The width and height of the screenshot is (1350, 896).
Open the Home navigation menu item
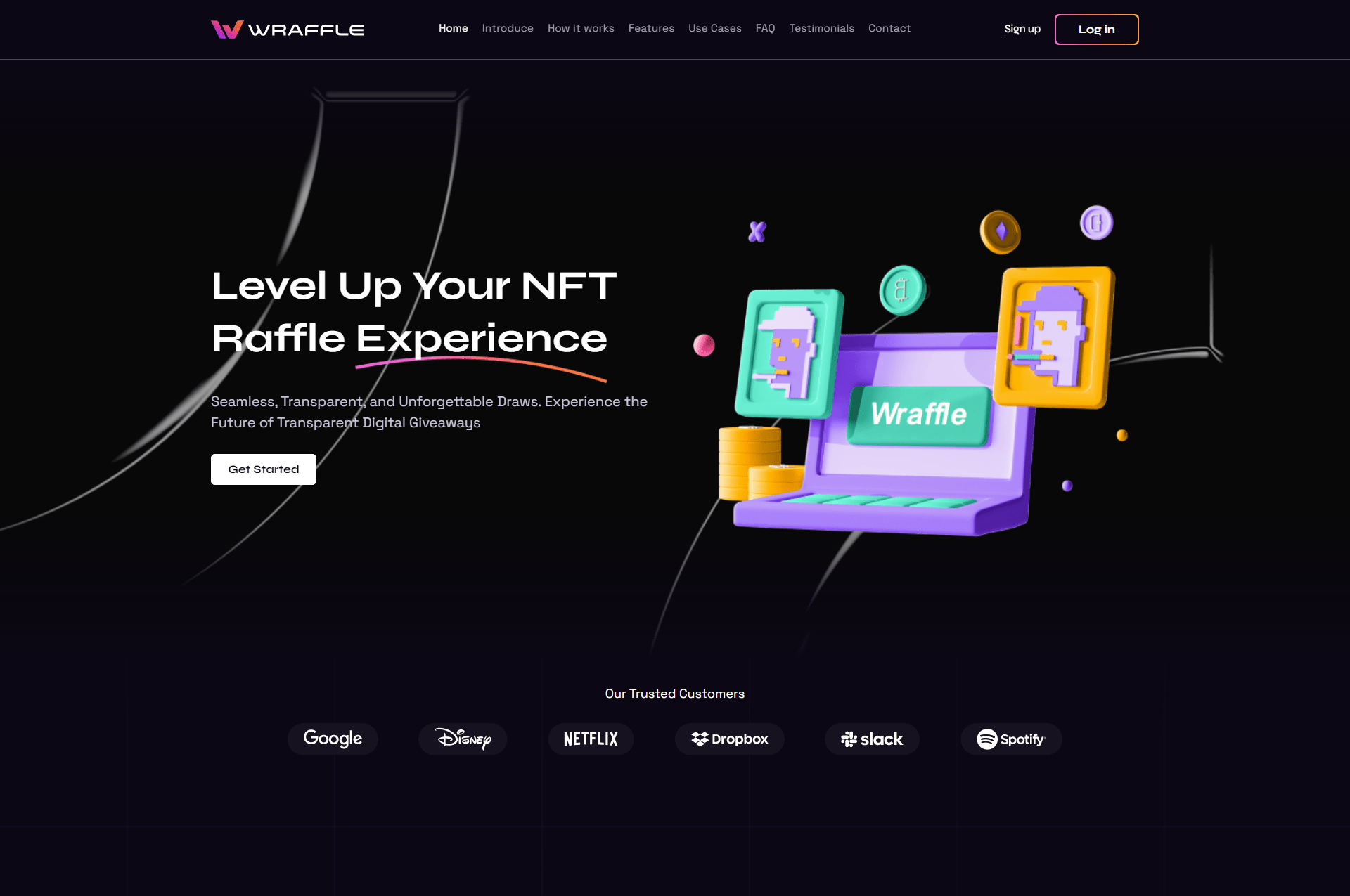(453, 28)
